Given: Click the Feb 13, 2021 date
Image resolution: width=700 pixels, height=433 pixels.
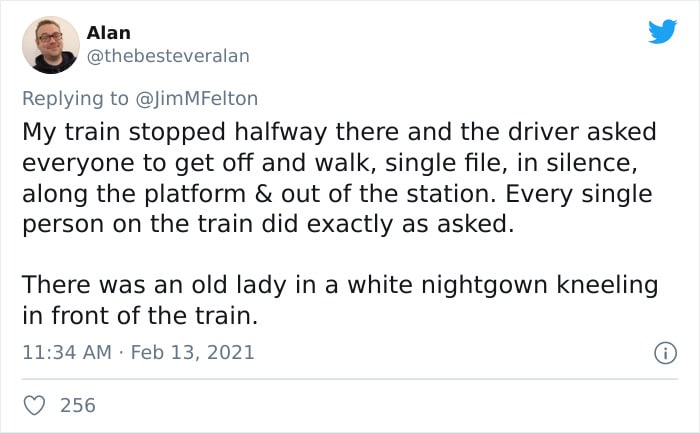Looking at the screenshot, I should (x=192, y=352).
